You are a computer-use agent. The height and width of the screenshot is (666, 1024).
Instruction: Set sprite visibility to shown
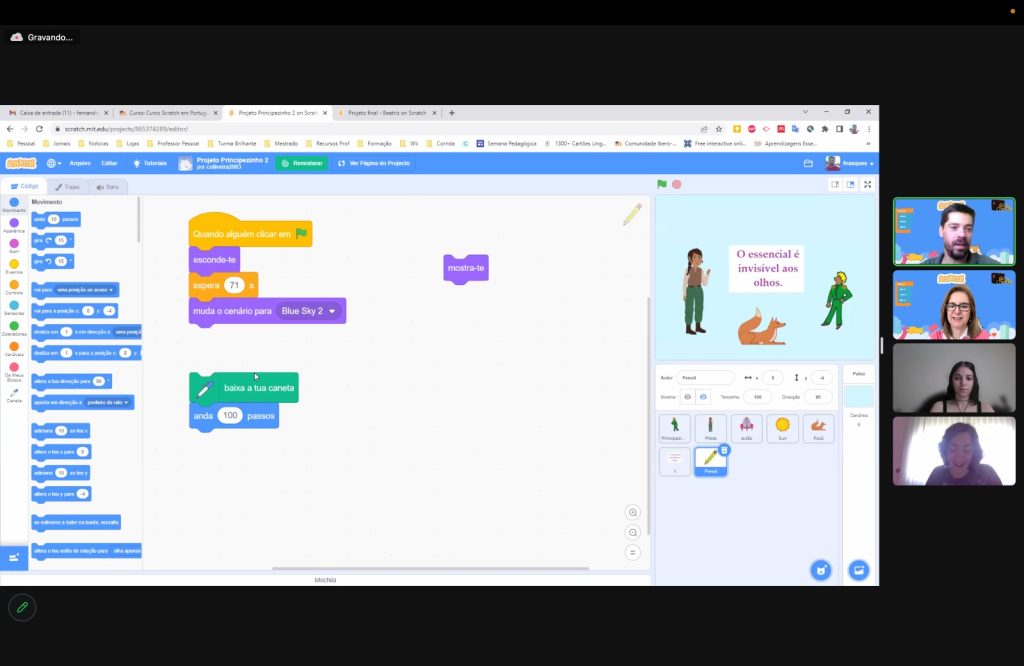(687, 397)
